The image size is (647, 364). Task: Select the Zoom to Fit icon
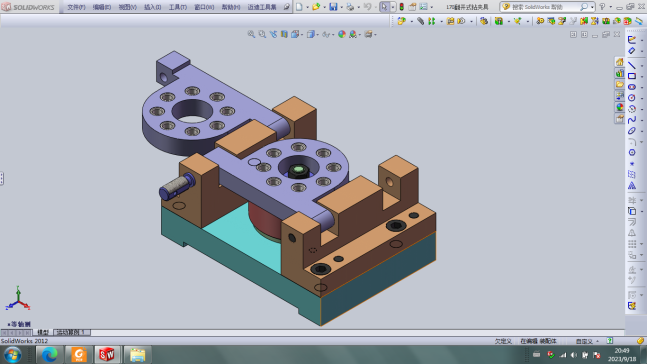251,34
